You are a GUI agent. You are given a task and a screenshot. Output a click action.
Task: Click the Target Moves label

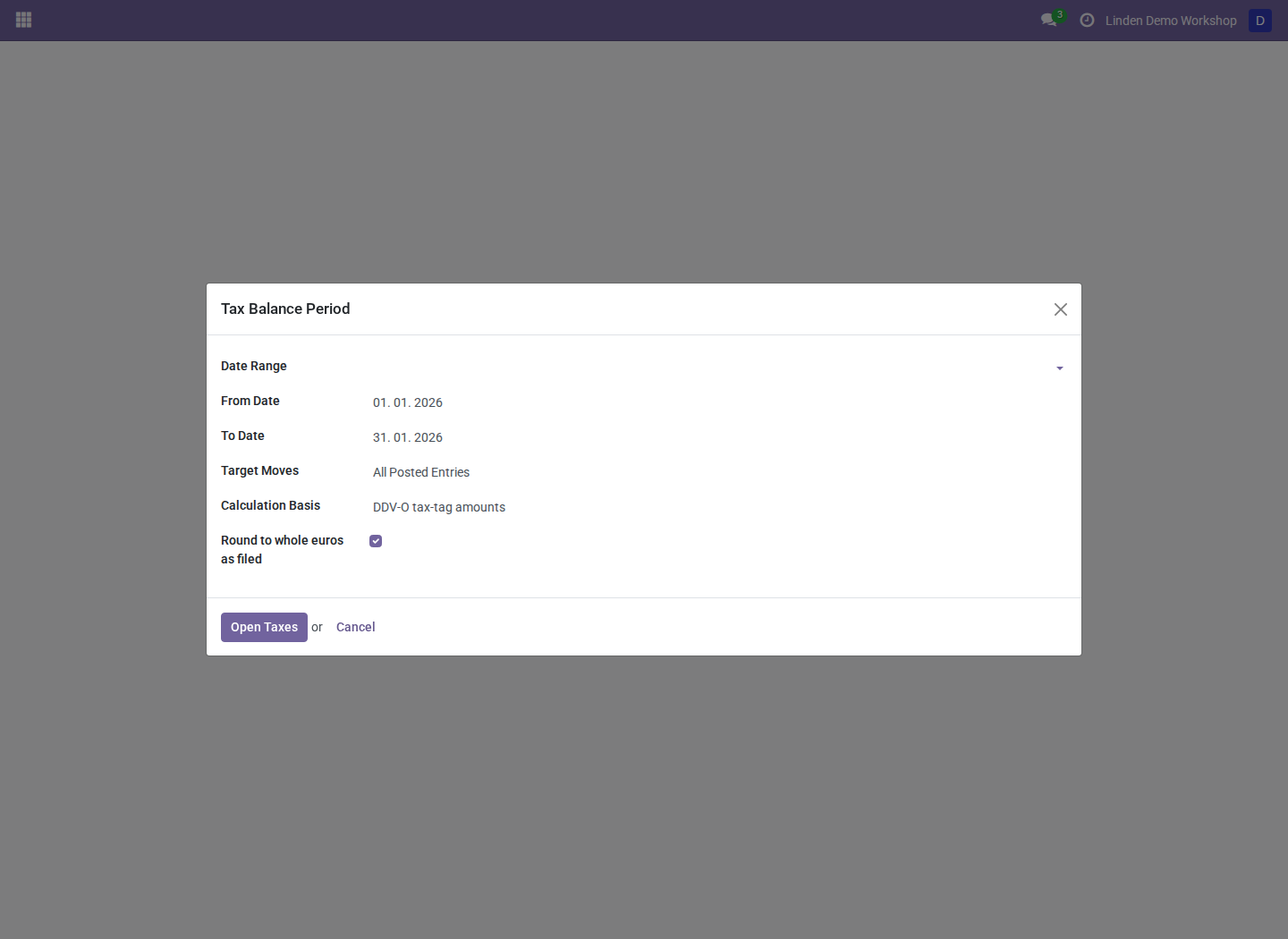259,470
